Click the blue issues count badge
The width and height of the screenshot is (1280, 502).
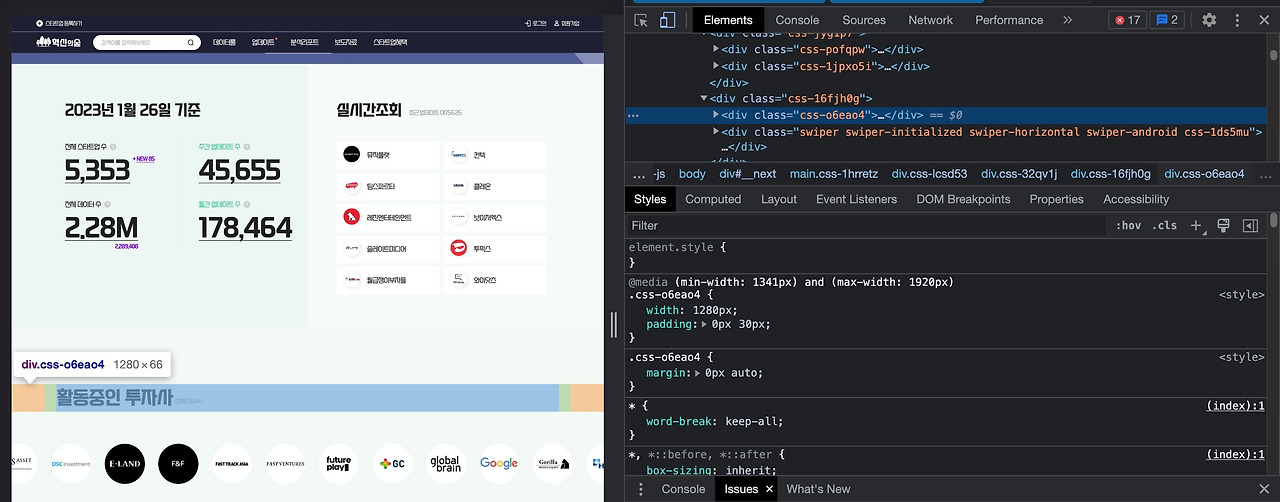(x=1167, y=20)
